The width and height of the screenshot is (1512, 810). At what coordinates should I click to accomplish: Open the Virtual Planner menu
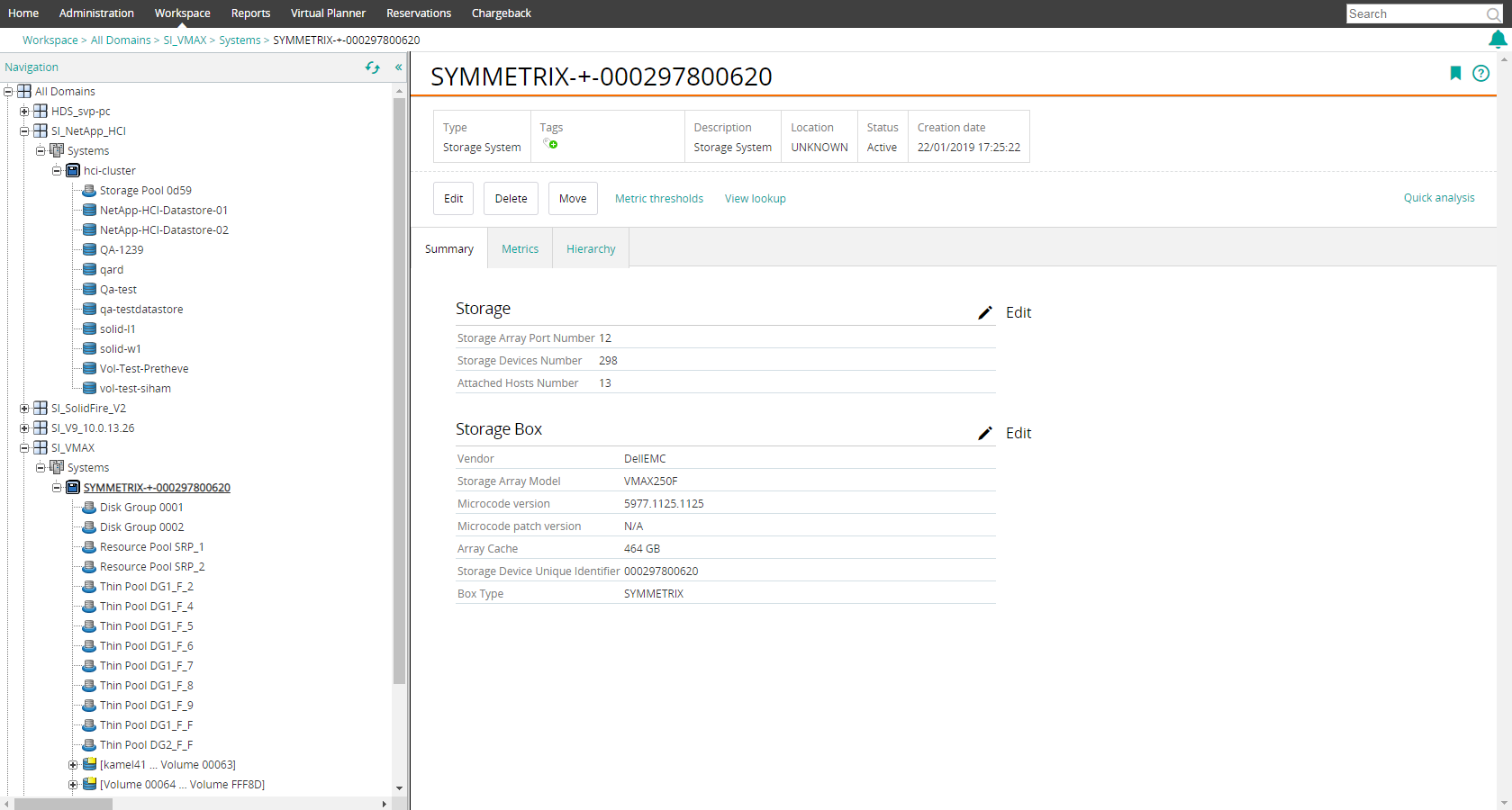point(328,13)
